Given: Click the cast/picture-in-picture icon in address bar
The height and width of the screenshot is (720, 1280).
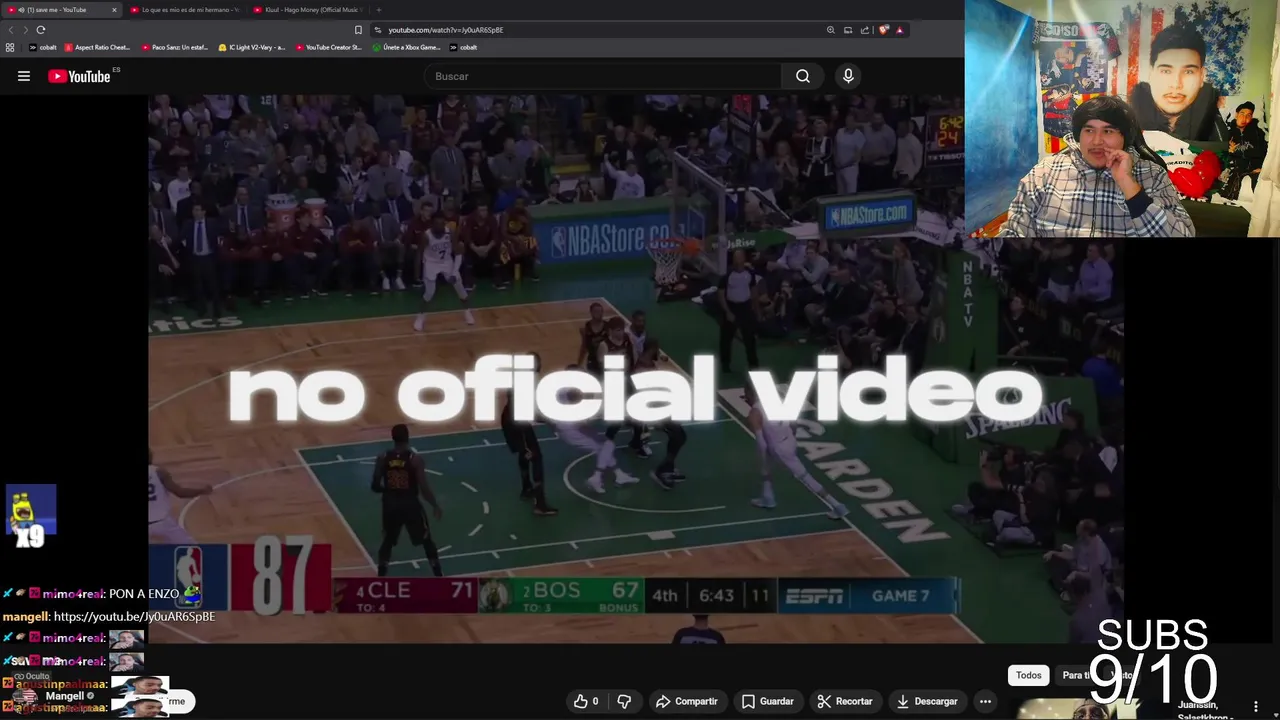Looking at the screenshot, I should point(848,30).
